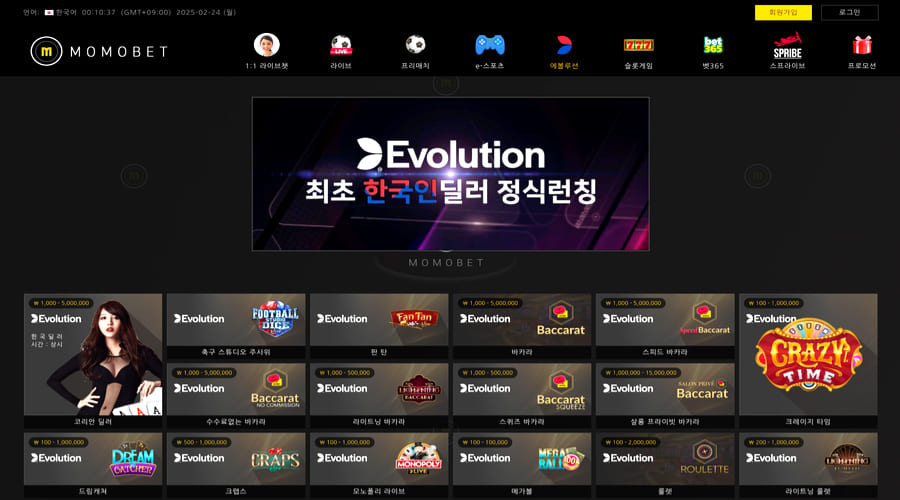Viewport: 900px width, 500px height.
Task: Open the e-스포츠 gamepad icon
Action: click(490, 45)
